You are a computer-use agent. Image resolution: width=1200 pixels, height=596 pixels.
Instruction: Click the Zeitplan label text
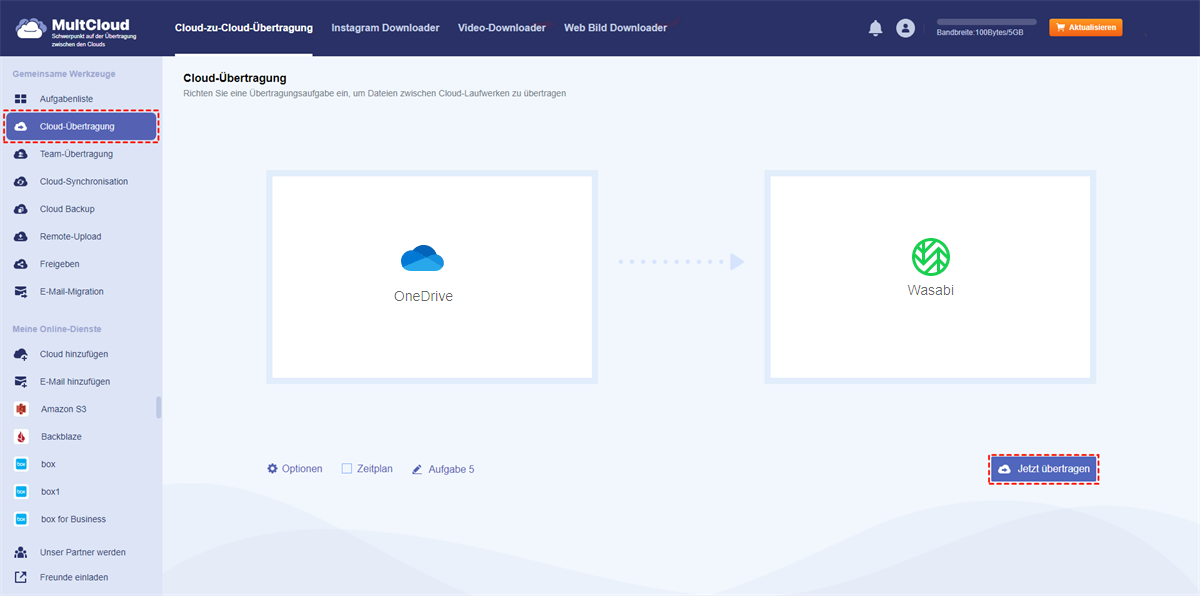click(x=375, y=469)
